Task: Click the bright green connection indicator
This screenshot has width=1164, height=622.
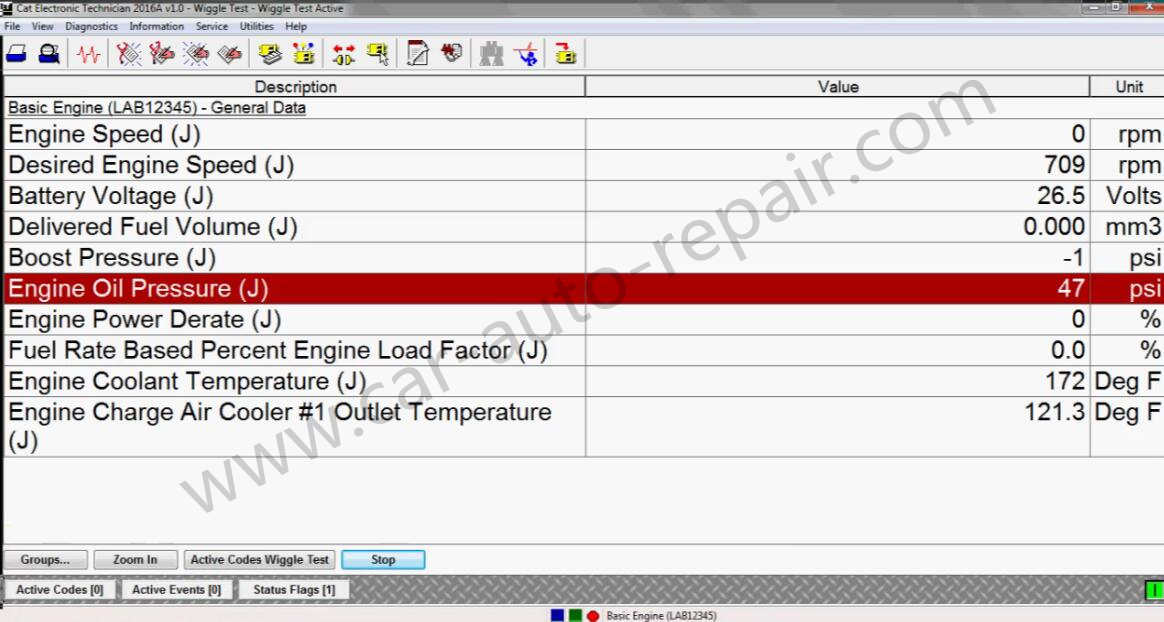Action: 1154,591
